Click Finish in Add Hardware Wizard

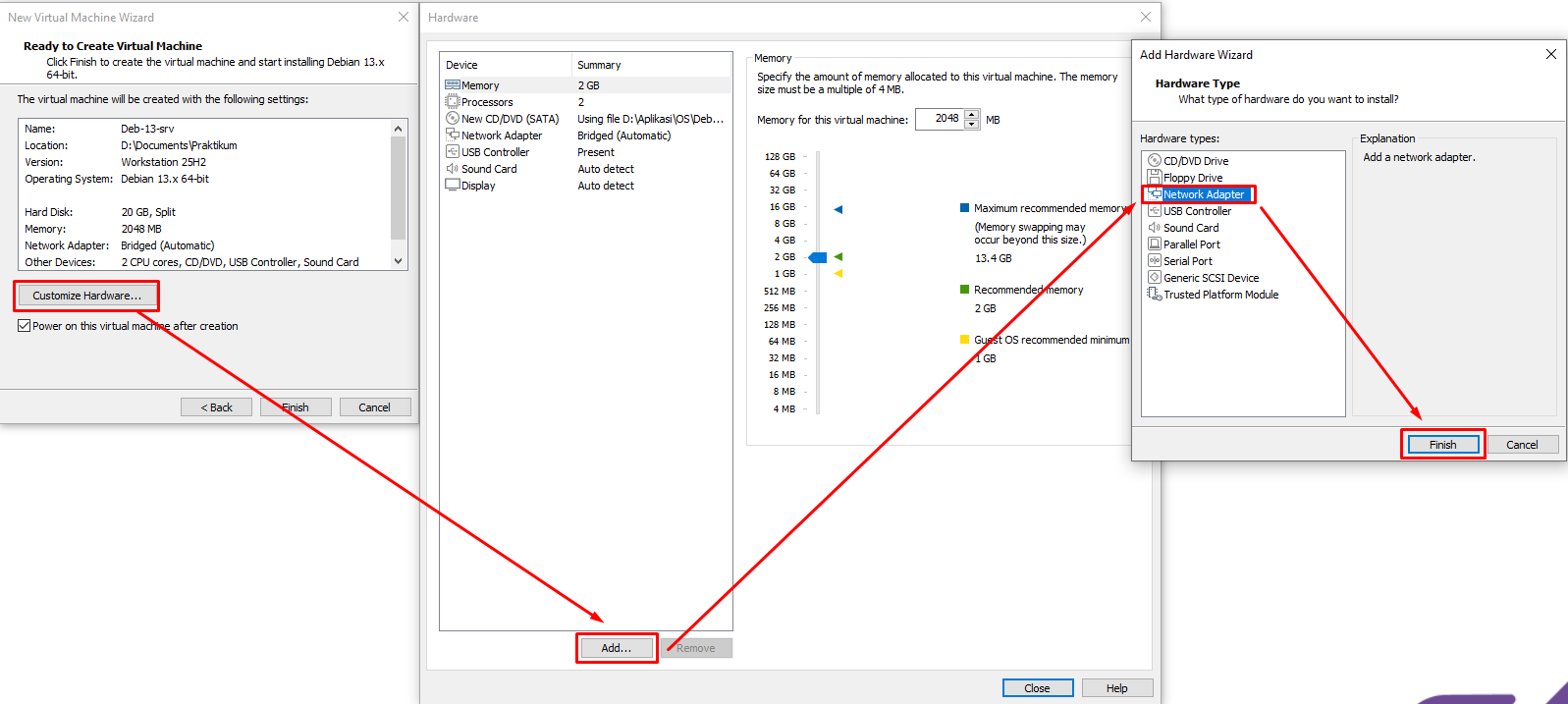[x=1442, y=445]
